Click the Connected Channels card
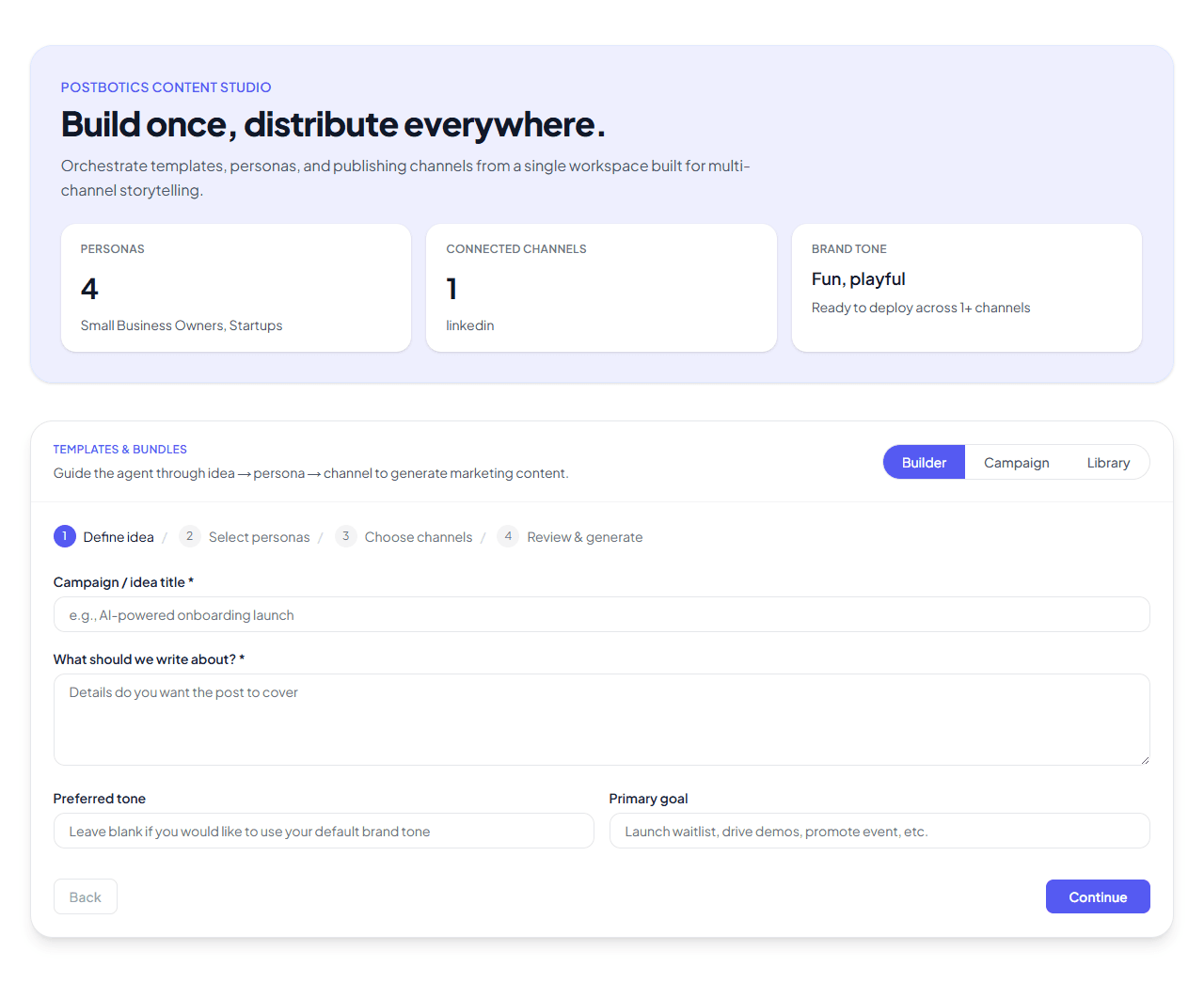This screenshot has width=1204, height=983. (601, 287)
